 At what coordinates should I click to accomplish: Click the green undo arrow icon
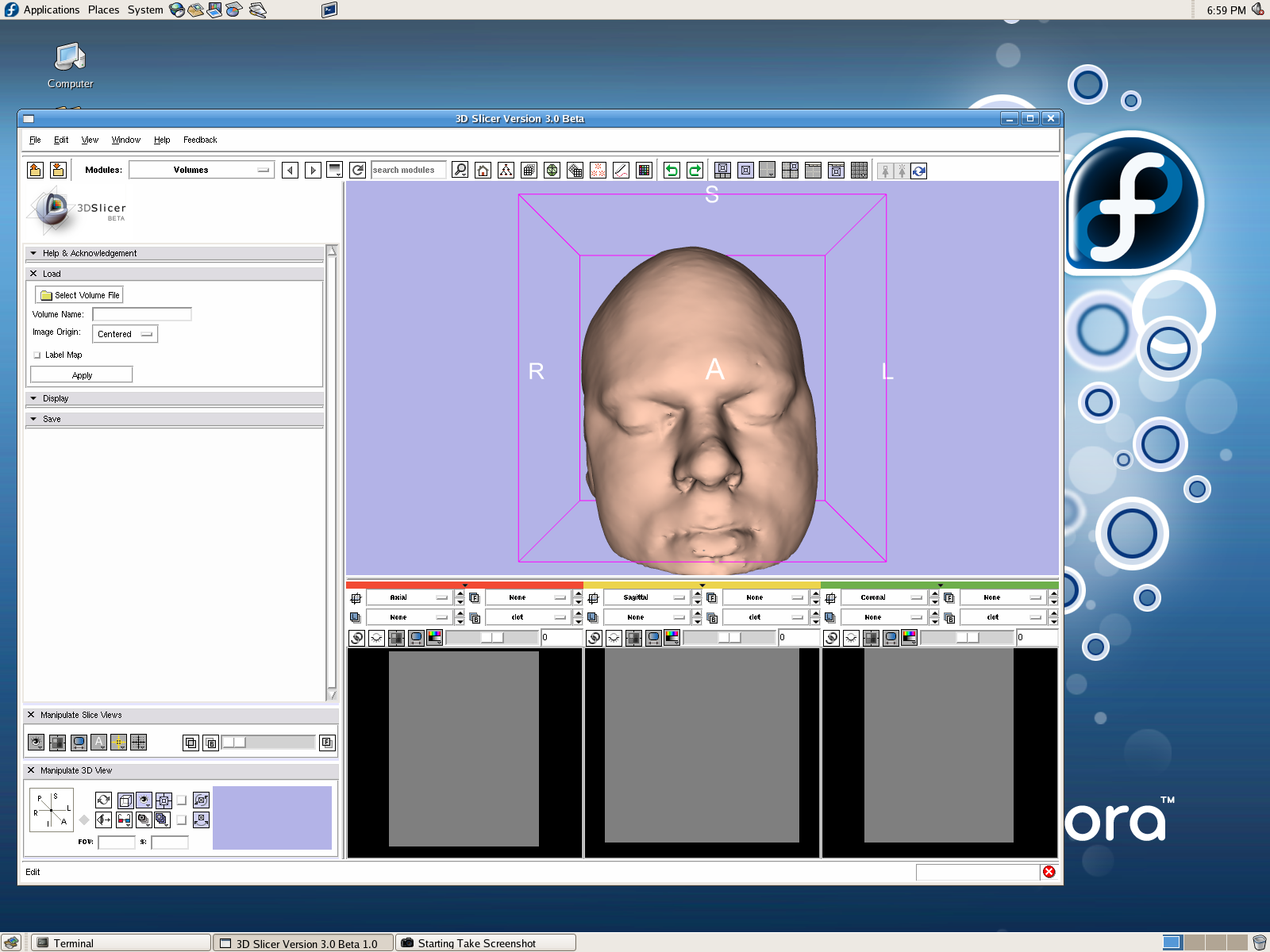672,171
